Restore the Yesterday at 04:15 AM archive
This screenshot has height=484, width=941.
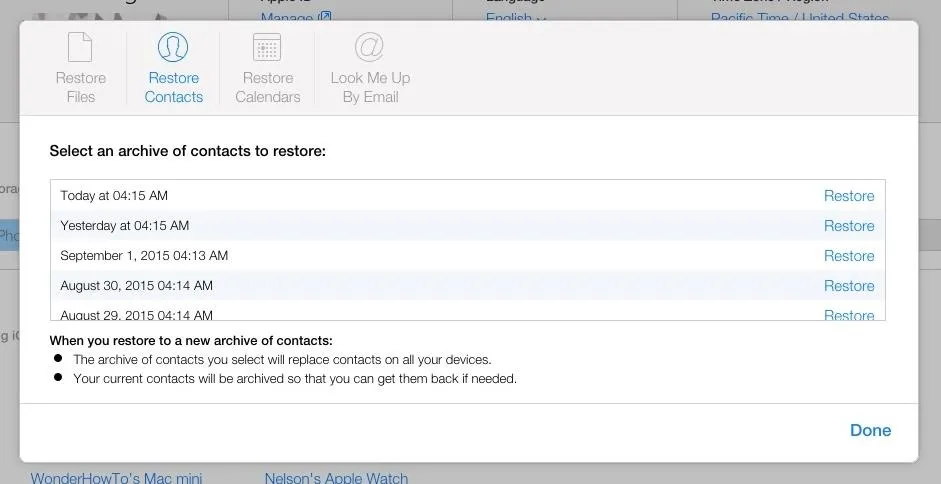click(848, 226)
